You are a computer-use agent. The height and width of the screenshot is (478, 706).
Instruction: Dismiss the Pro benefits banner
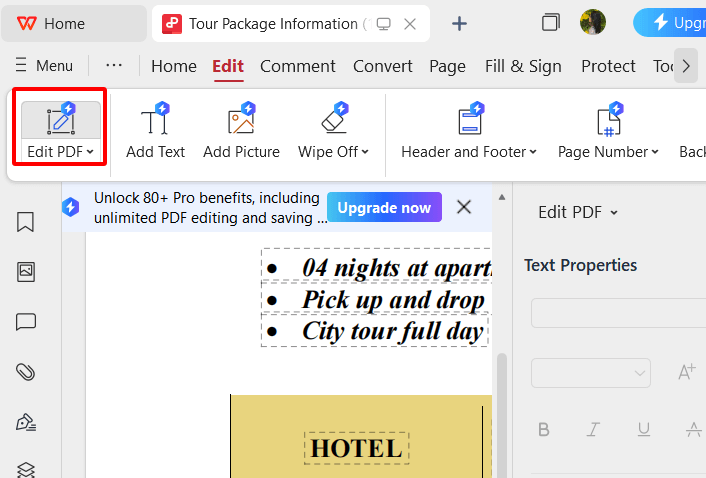(464, 207)
